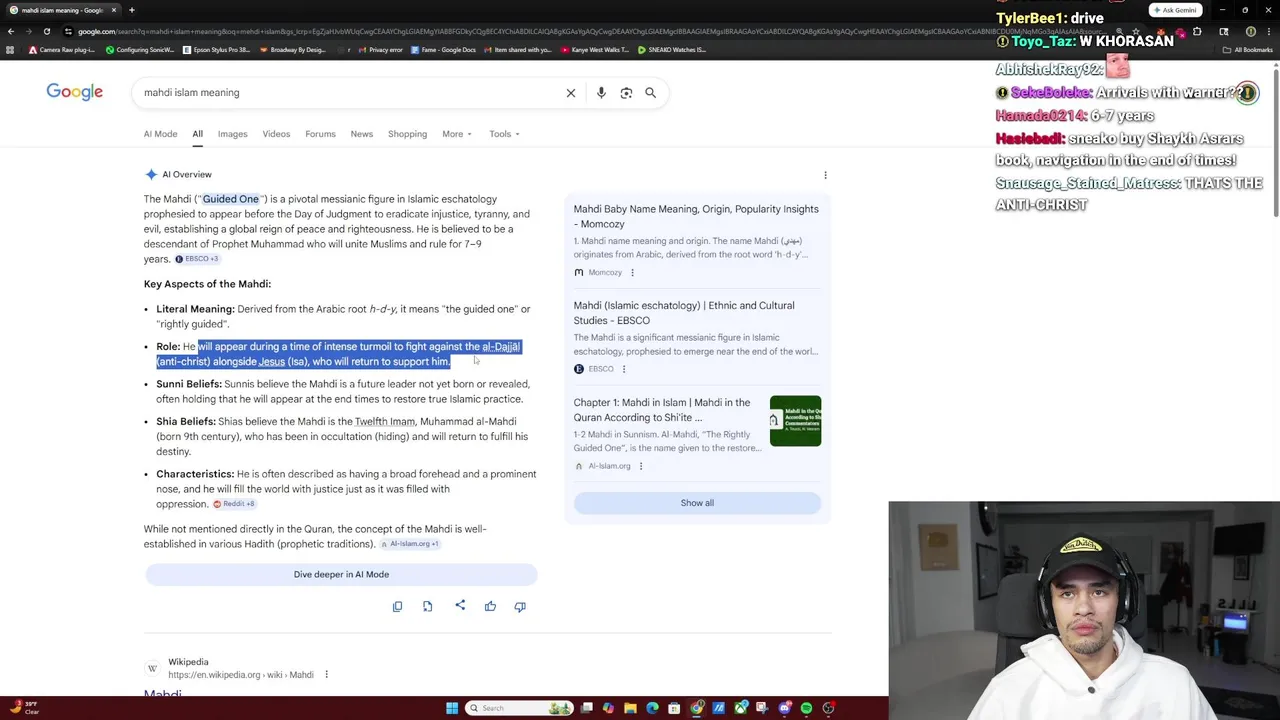Click Dive deeper in AI Mode button
The width and height of the screenshot is (1280, 720).
[x=341, y=575]
